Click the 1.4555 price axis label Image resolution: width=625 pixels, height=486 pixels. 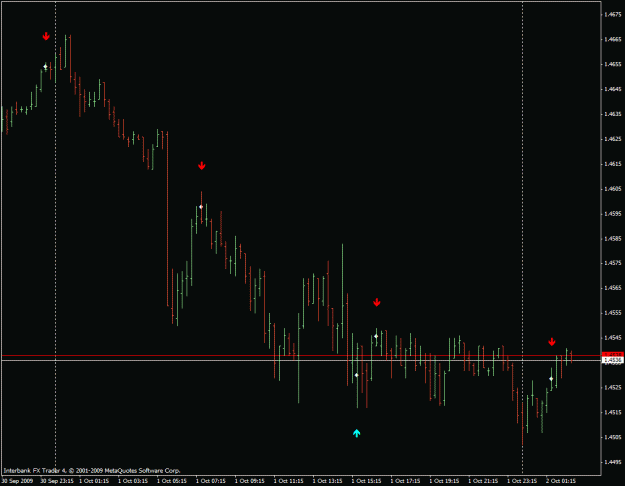(613, 313)
